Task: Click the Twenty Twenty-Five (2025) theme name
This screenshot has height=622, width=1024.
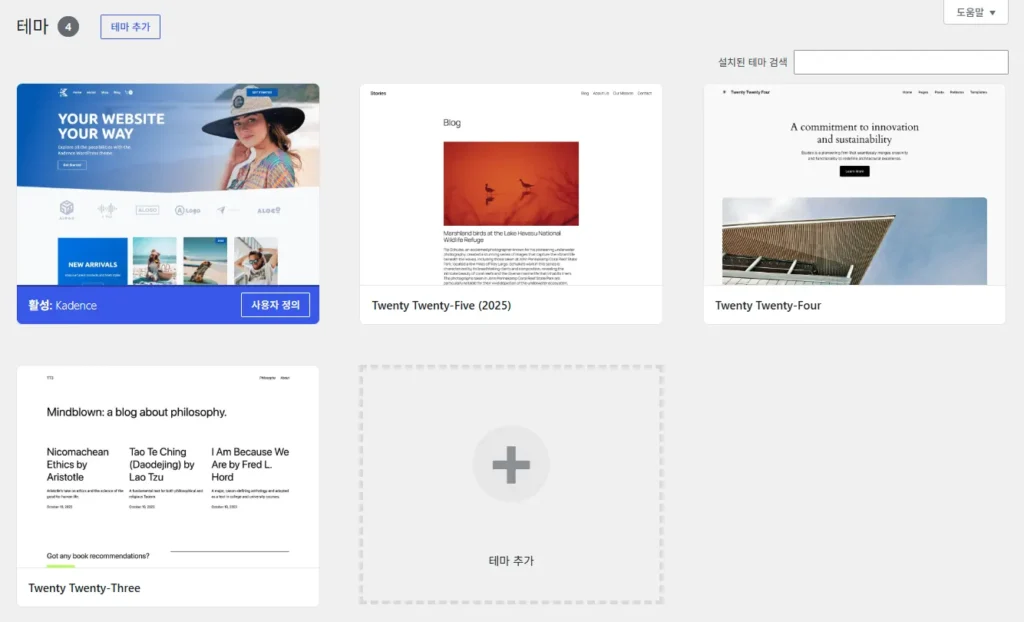Action: (x=441, y=305)
